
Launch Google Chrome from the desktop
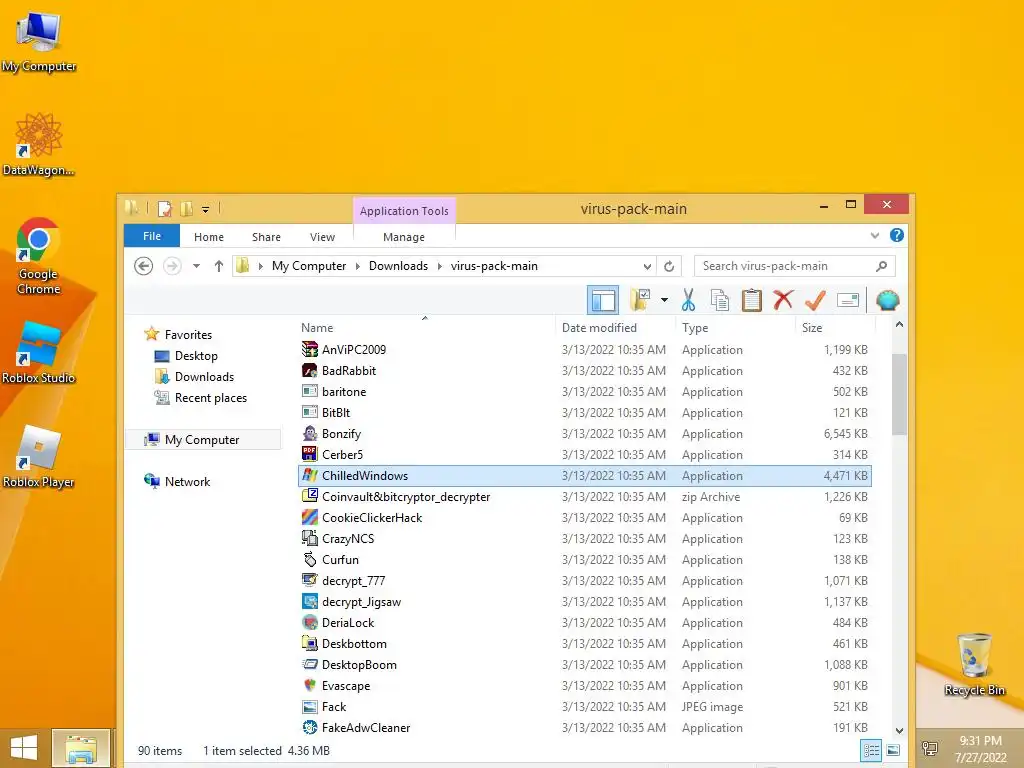tap(39, 255)
